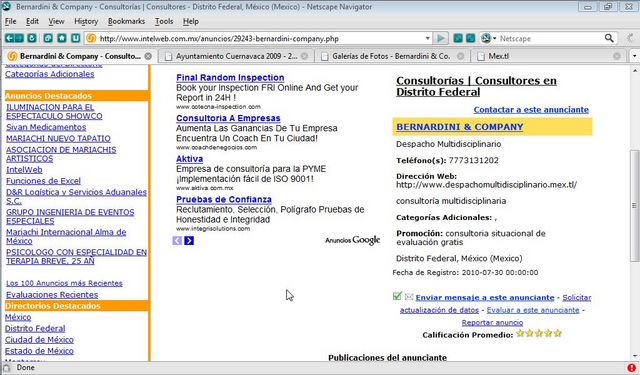Show previous Google ads with left arrow

[x=177, y=240]
